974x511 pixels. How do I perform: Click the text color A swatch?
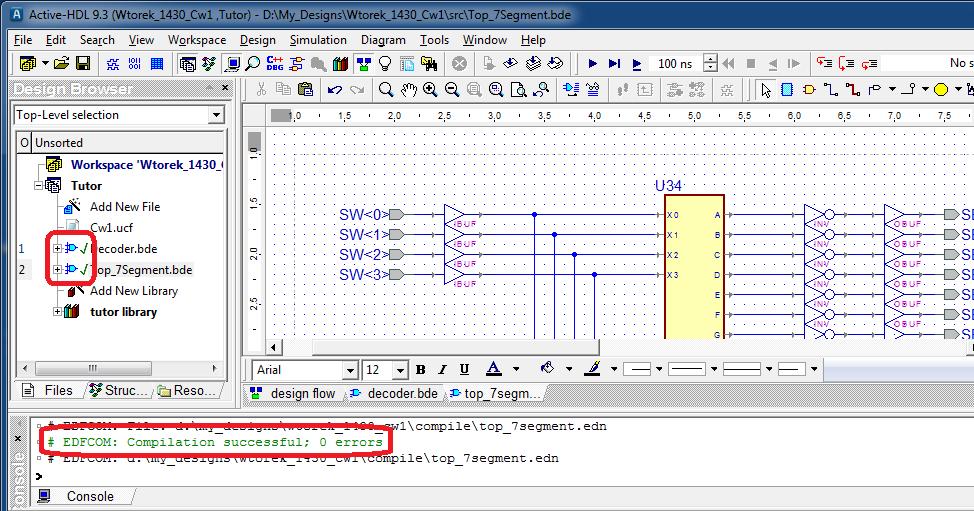(494, 369)
